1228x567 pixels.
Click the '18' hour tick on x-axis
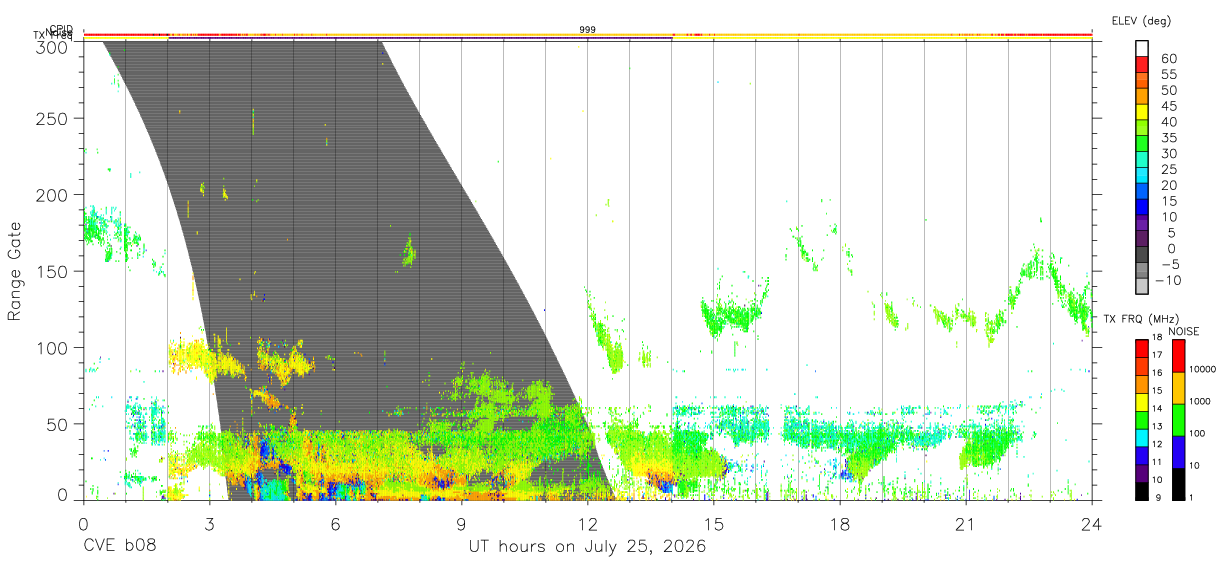[x=840, y=524]
